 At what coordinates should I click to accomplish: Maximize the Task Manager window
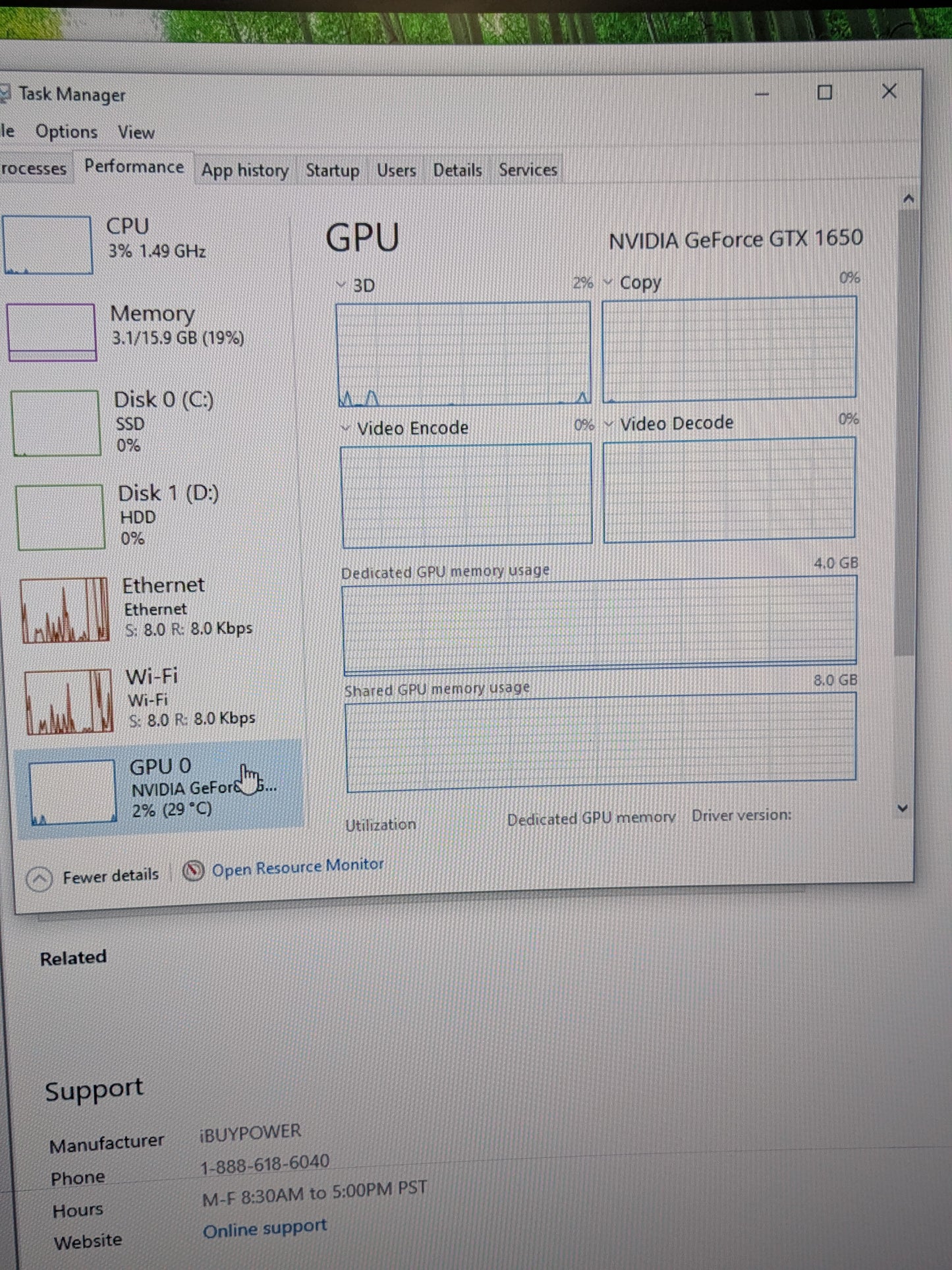825,92
